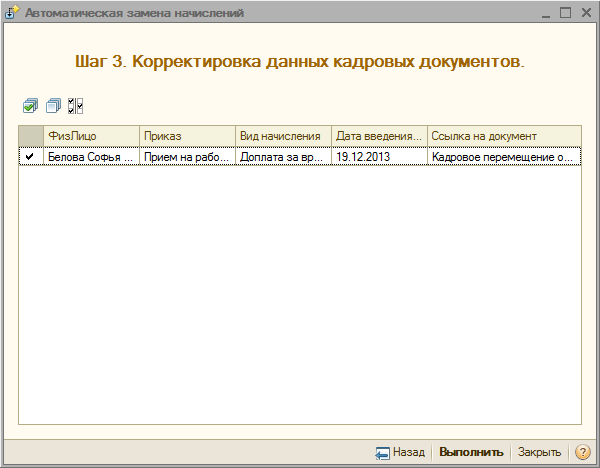Sort by the ФизЛицо column header

(x=90, y=135)
